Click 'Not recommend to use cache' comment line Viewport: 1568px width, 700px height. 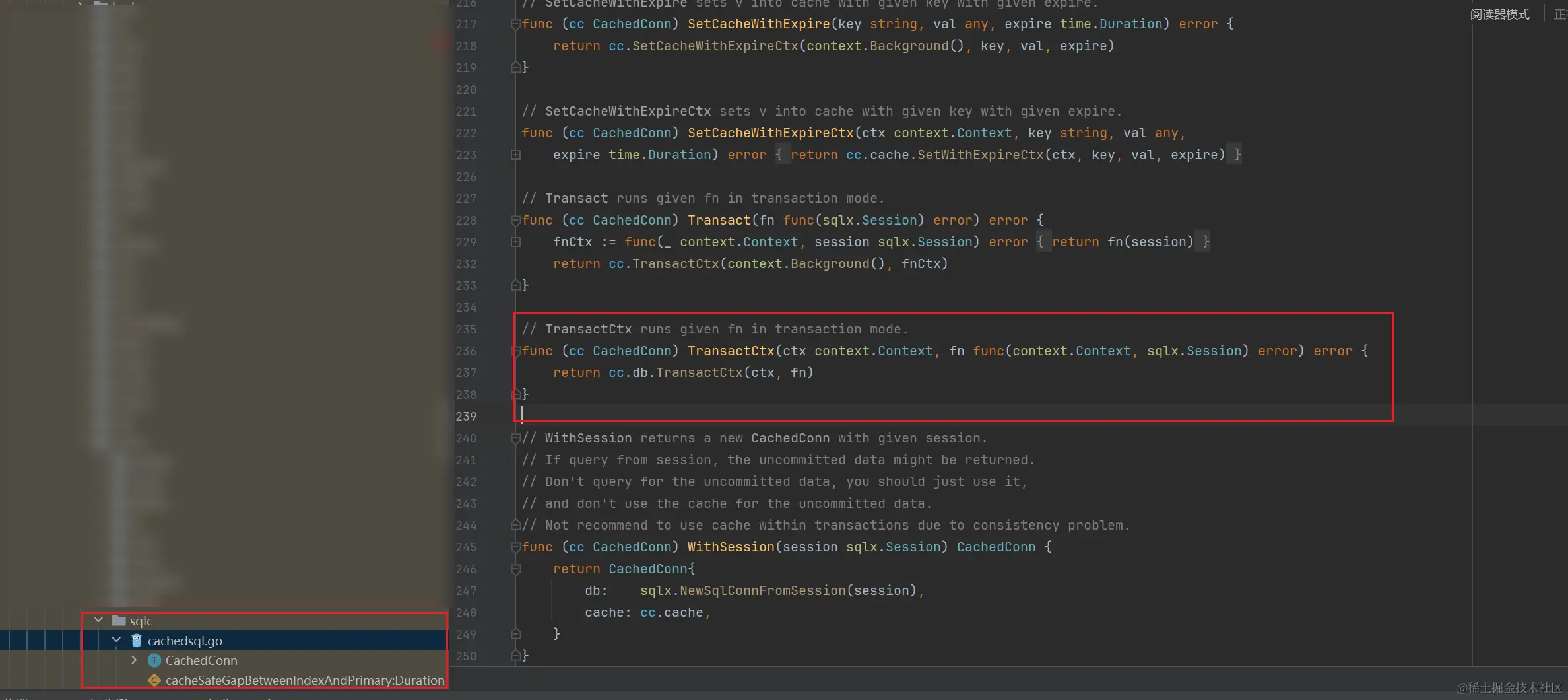coord(826,525)
